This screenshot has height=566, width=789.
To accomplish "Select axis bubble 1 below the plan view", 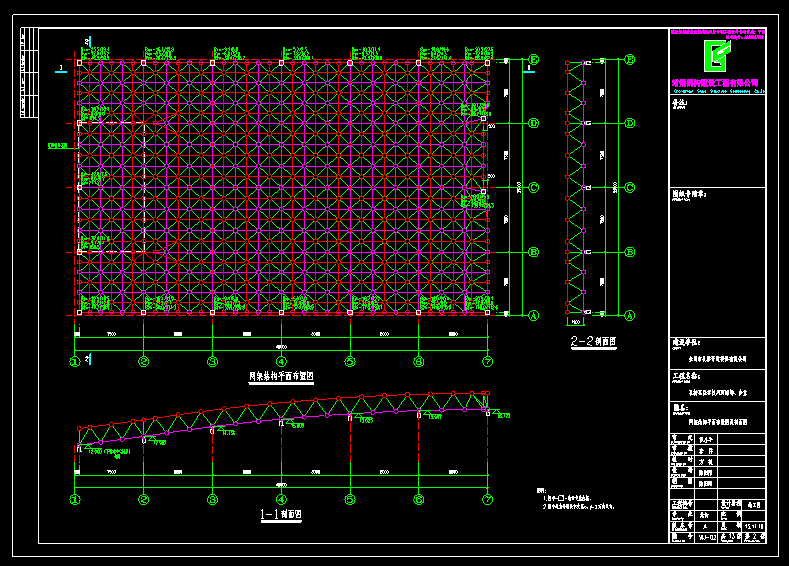I will tap(75, 361).
